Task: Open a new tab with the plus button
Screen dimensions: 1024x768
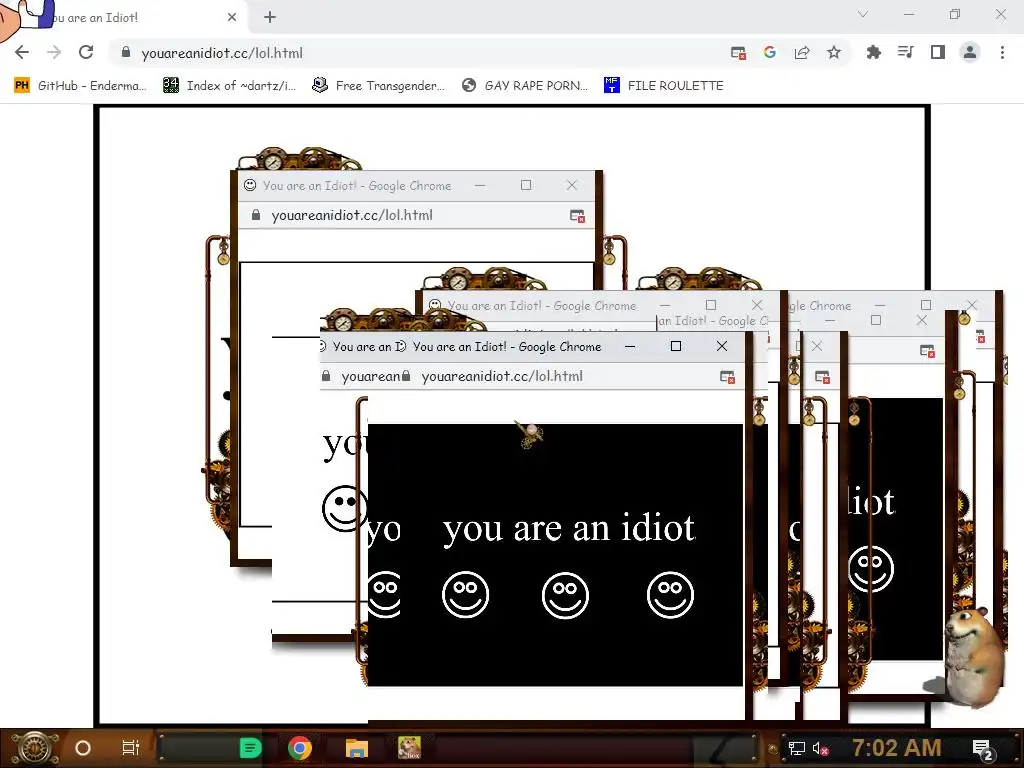Action: [x=270, y=18]
